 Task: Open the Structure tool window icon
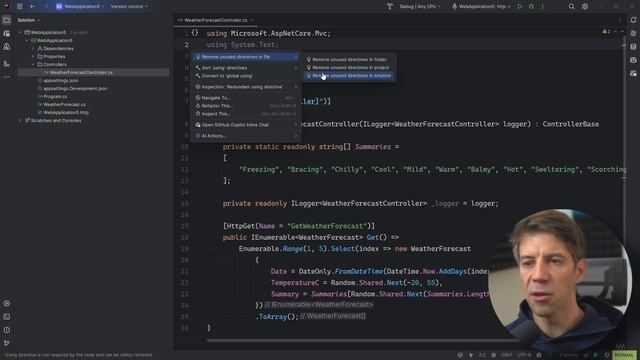click(7, 63)
